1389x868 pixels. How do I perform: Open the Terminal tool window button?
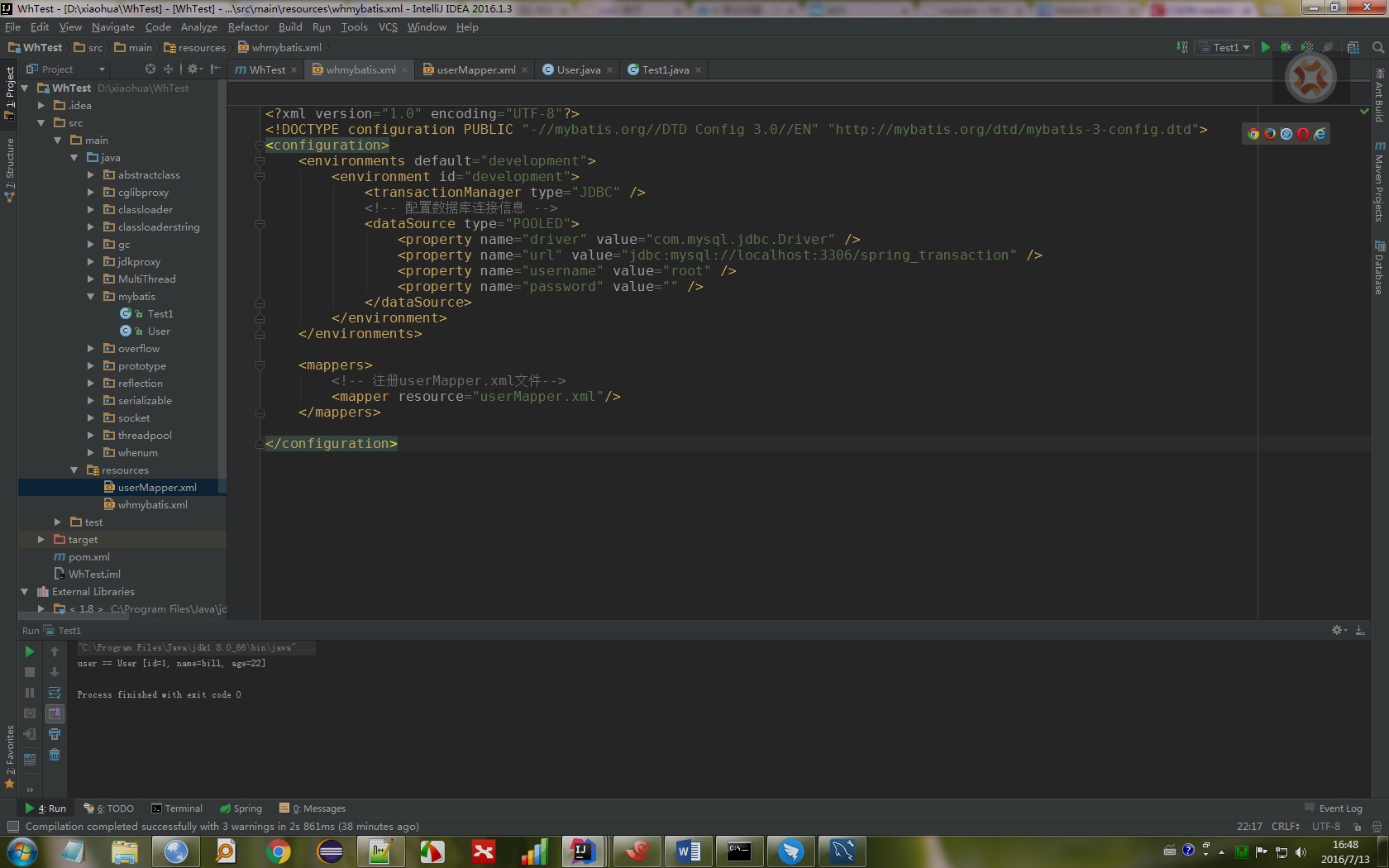coord(177,808)
